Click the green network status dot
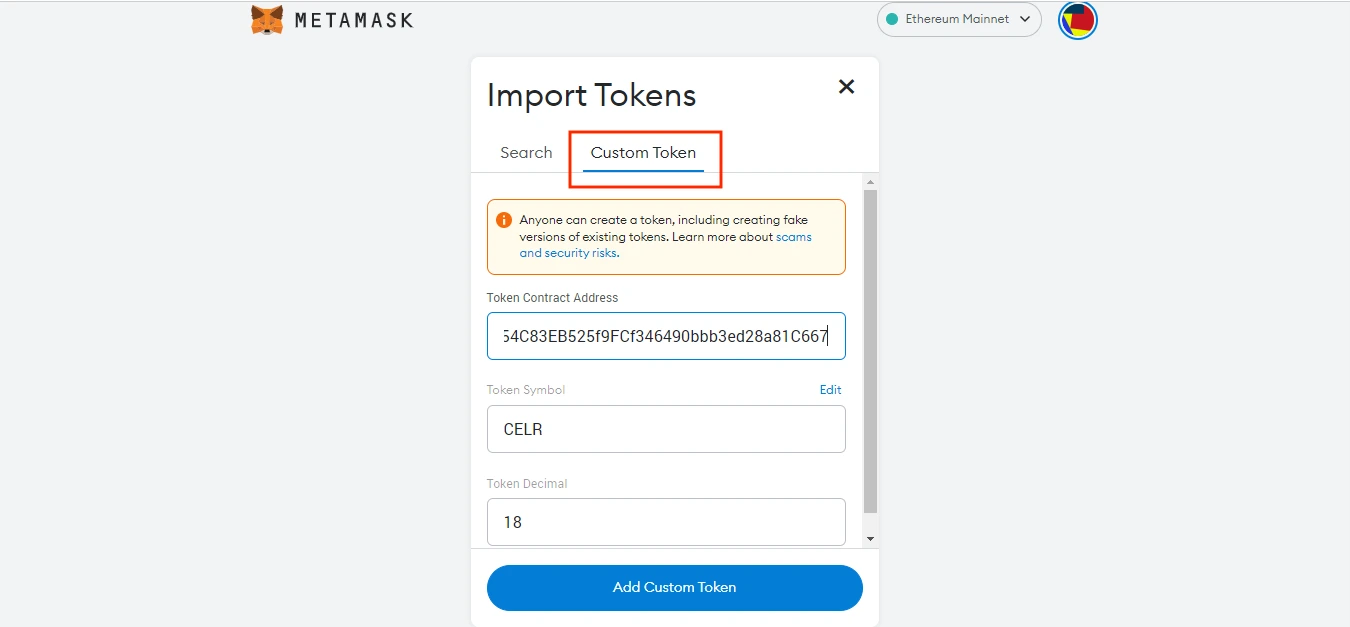 [892, 19]
